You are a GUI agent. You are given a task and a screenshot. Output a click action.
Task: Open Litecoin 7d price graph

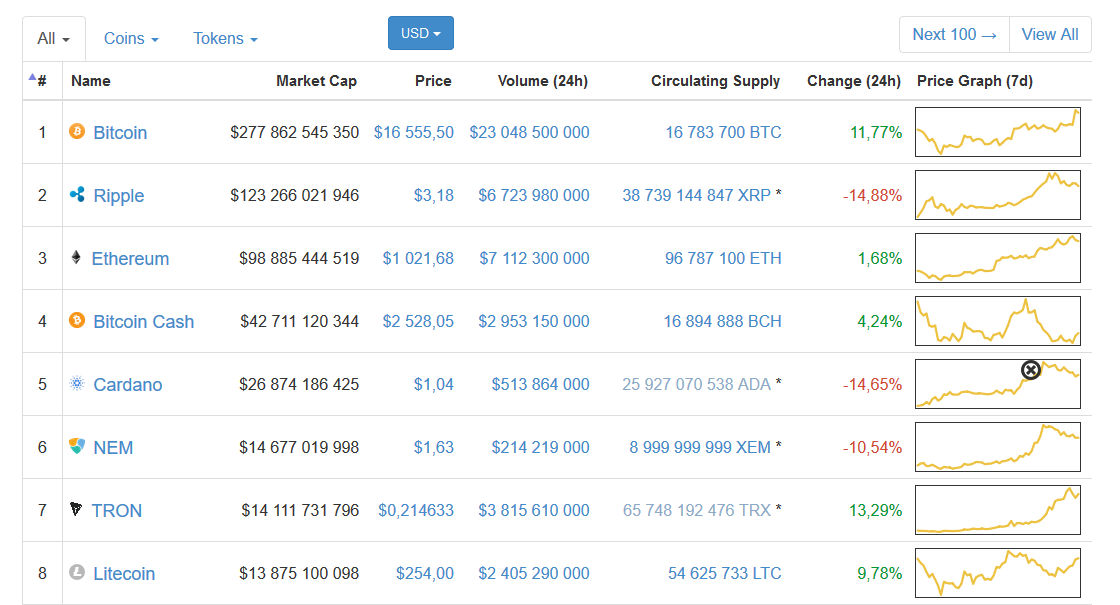coord(998,573)
